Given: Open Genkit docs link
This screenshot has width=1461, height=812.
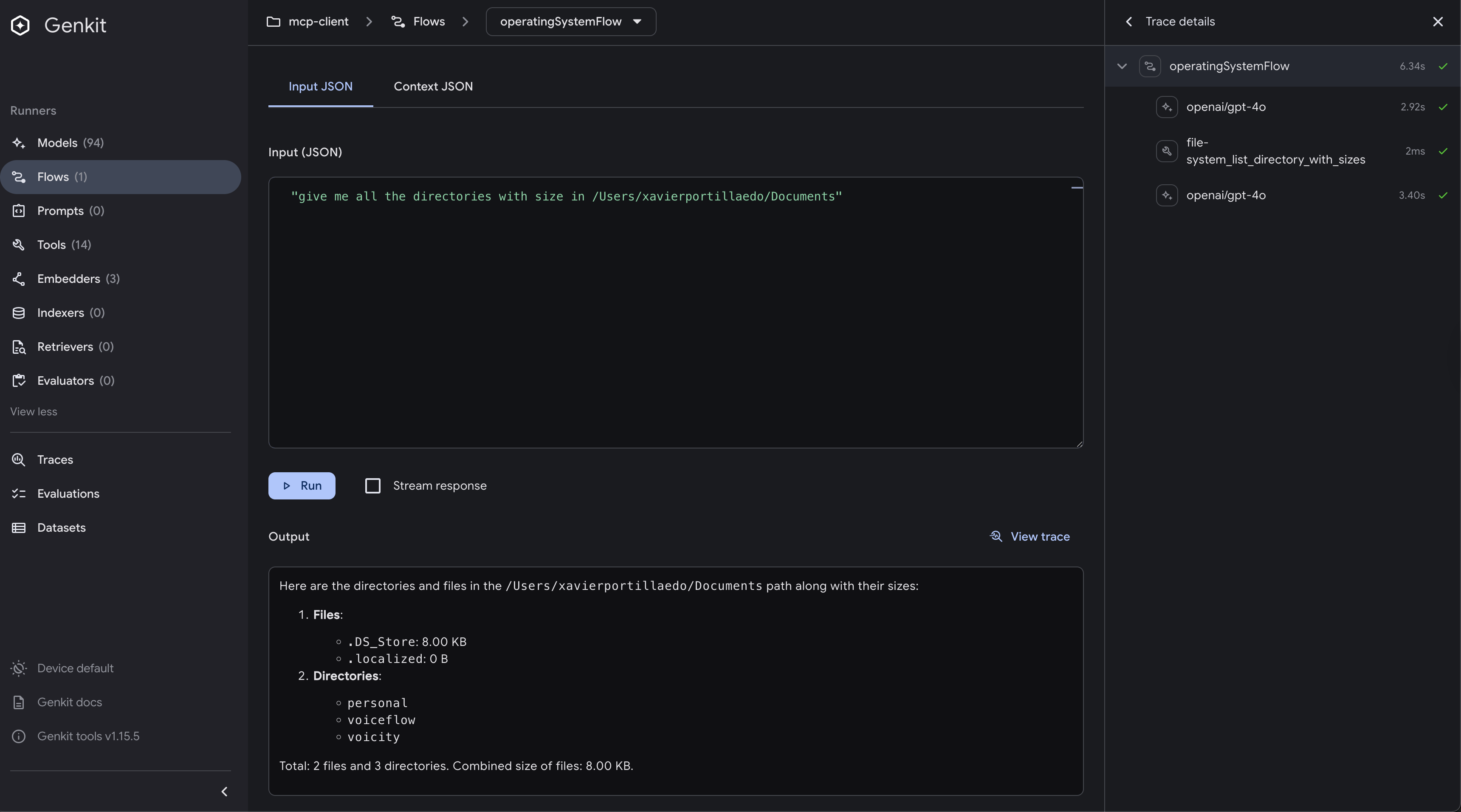Looking at the screenshot, I should coord(120,702).
